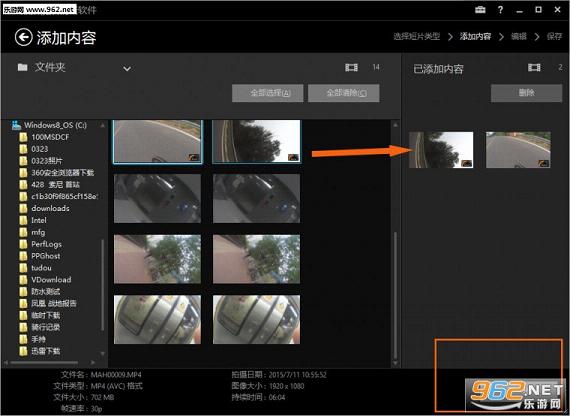Select added road clip in 已添加内容

pos(518,150)
